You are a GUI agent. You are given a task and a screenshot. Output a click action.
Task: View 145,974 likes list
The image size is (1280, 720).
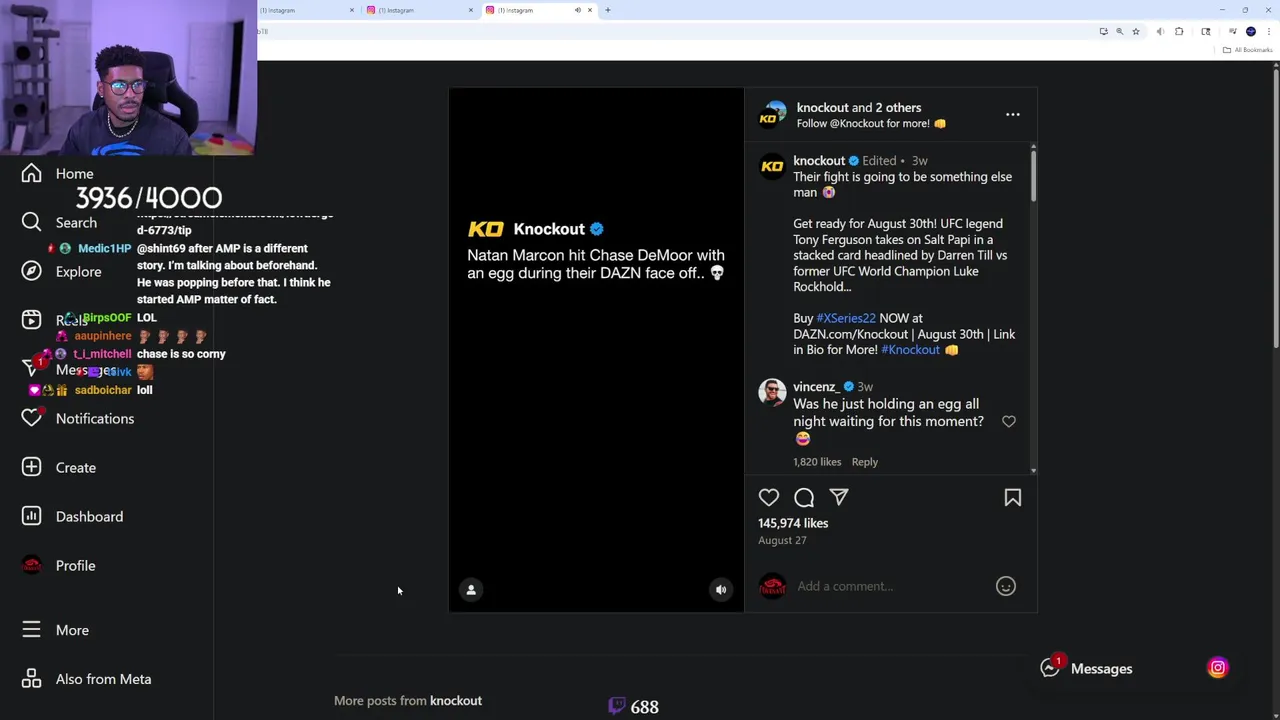793,523
